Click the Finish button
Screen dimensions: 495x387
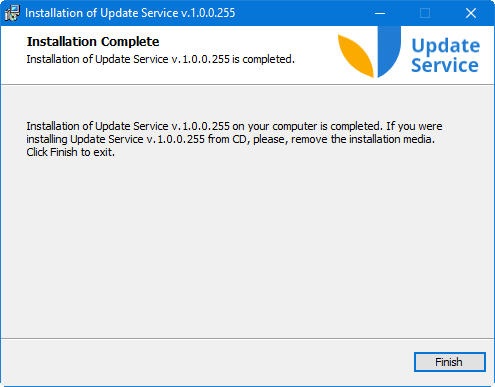[x=449, y=362]
